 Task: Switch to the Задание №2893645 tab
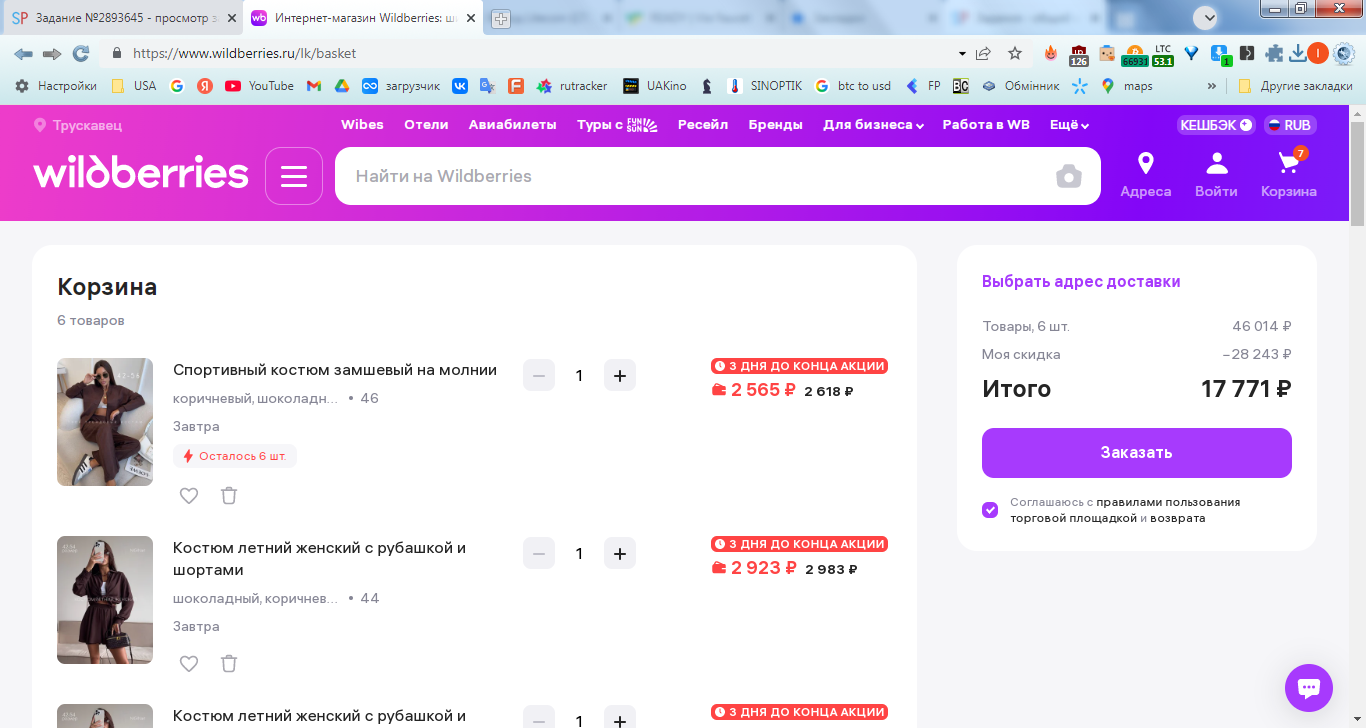pyautogui.click(x=122, y=18)
